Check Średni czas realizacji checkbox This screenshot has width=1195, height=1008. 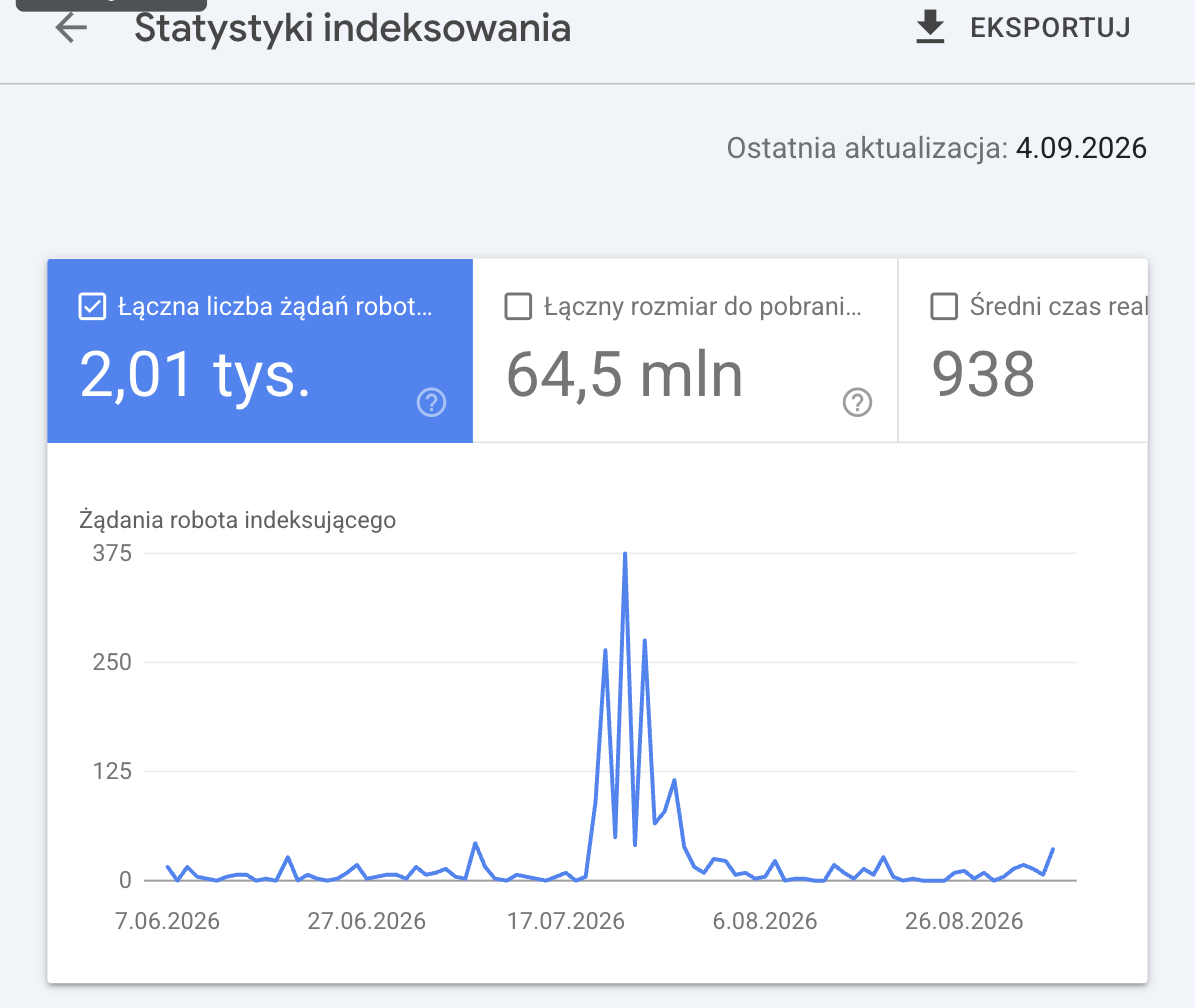click(x=944, y=306)
